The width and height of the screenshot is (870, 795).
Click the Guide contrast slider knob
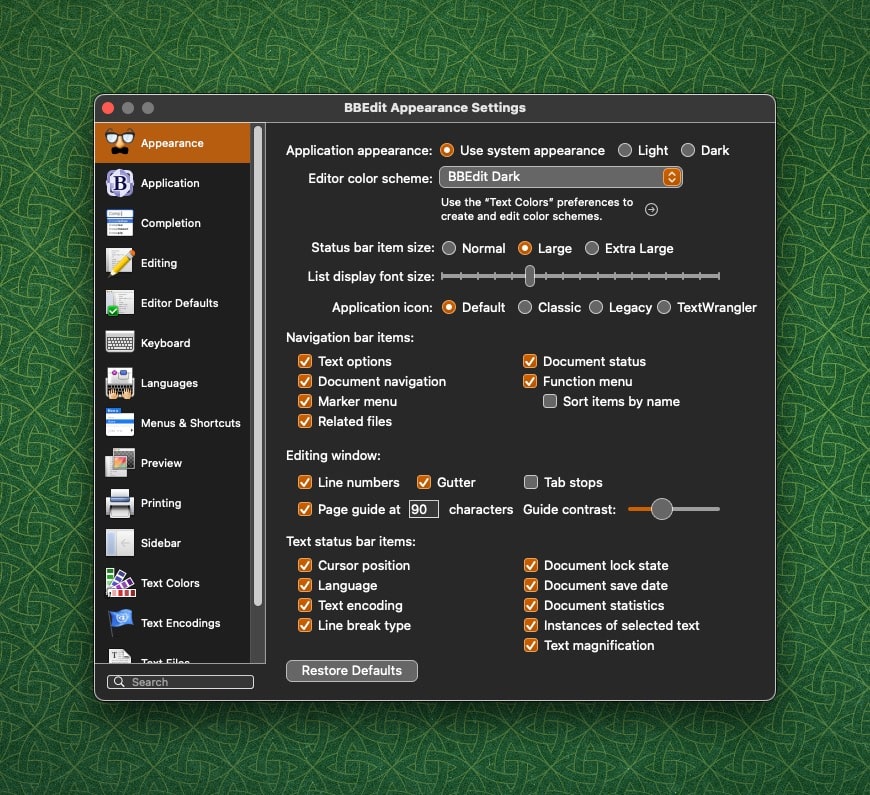pyautogui.click(x=661, y=509)
